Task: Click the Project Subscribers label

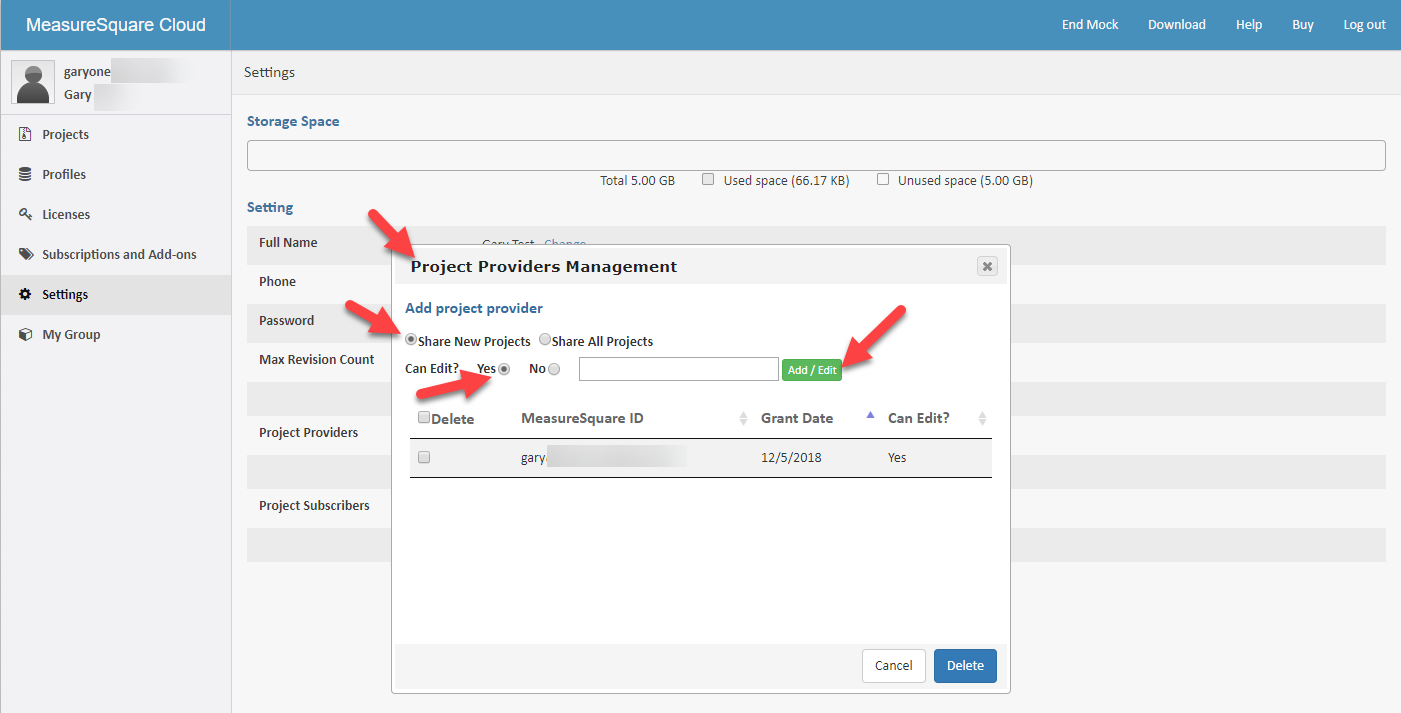Action: [x=314, y=506]
